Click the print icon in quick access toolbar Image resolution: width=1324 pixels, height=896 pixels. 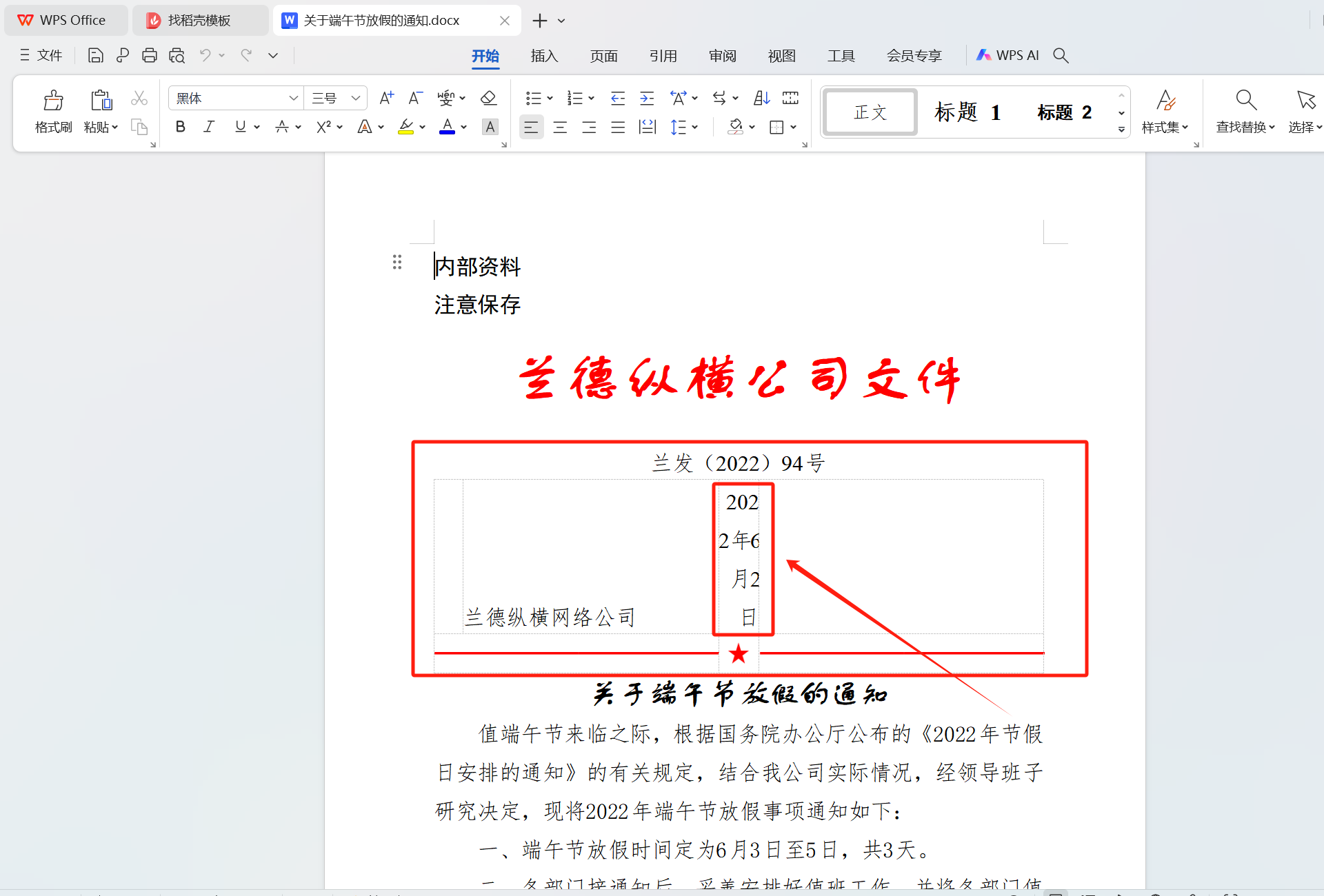pyautogui.click(x=149, y=55)
